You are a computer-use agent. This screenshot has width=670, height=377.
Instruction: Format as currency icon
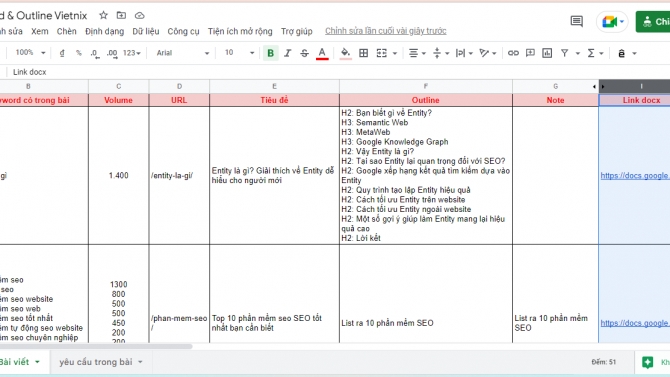[62, 53]
